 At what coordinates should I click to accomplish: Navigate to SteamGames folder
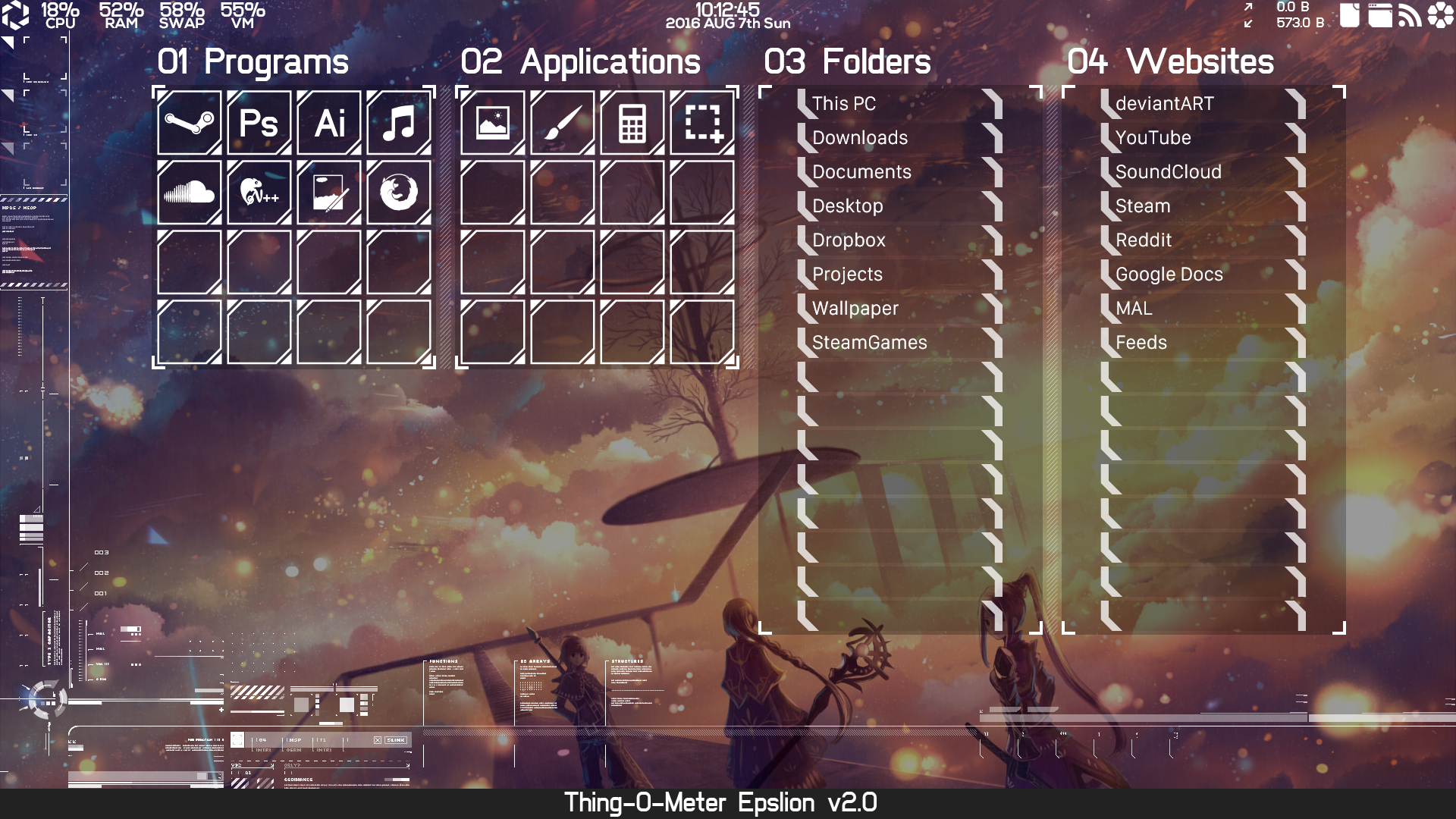(x=870, y=342)
